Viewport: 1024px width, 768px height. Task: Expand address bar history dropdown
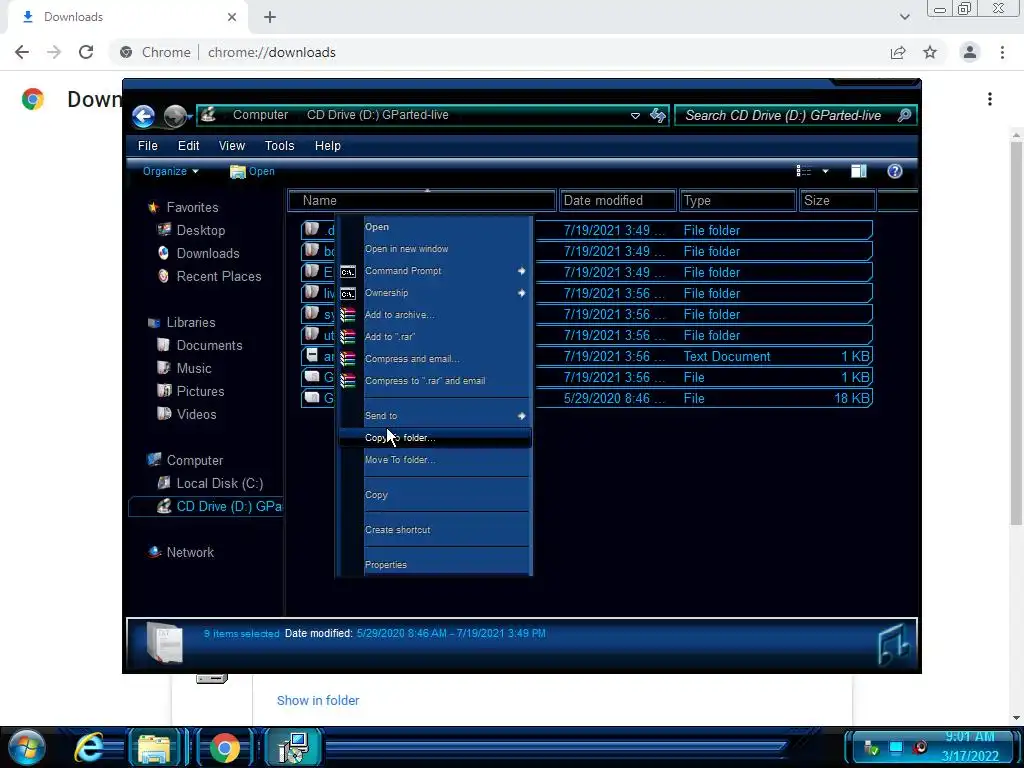tap(635, 116)
